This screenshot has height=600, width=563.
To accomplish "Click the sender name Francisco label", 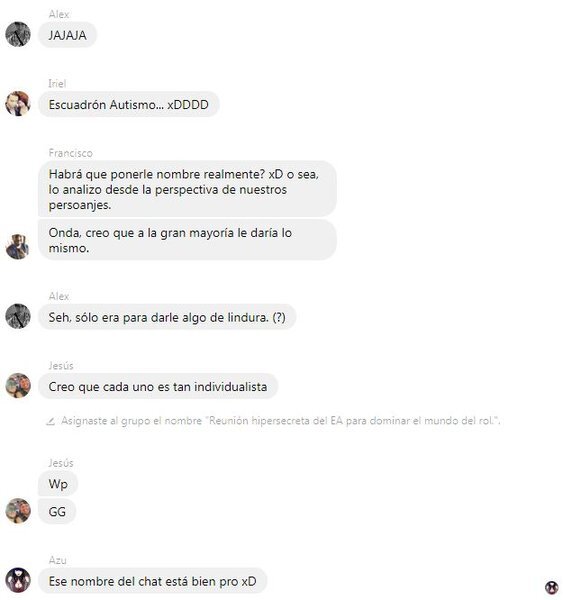I will point(70,153).
